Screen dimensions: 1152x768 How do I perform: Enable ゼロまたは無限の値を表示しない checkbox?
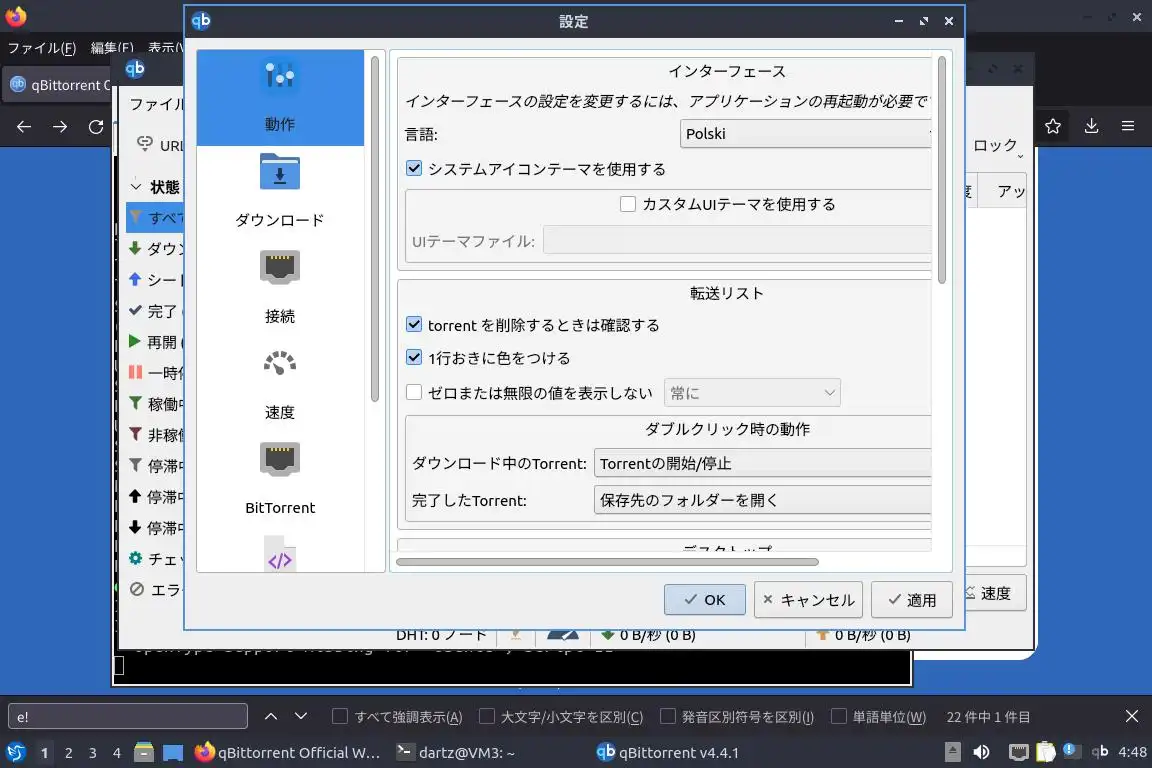pos(414,392)
